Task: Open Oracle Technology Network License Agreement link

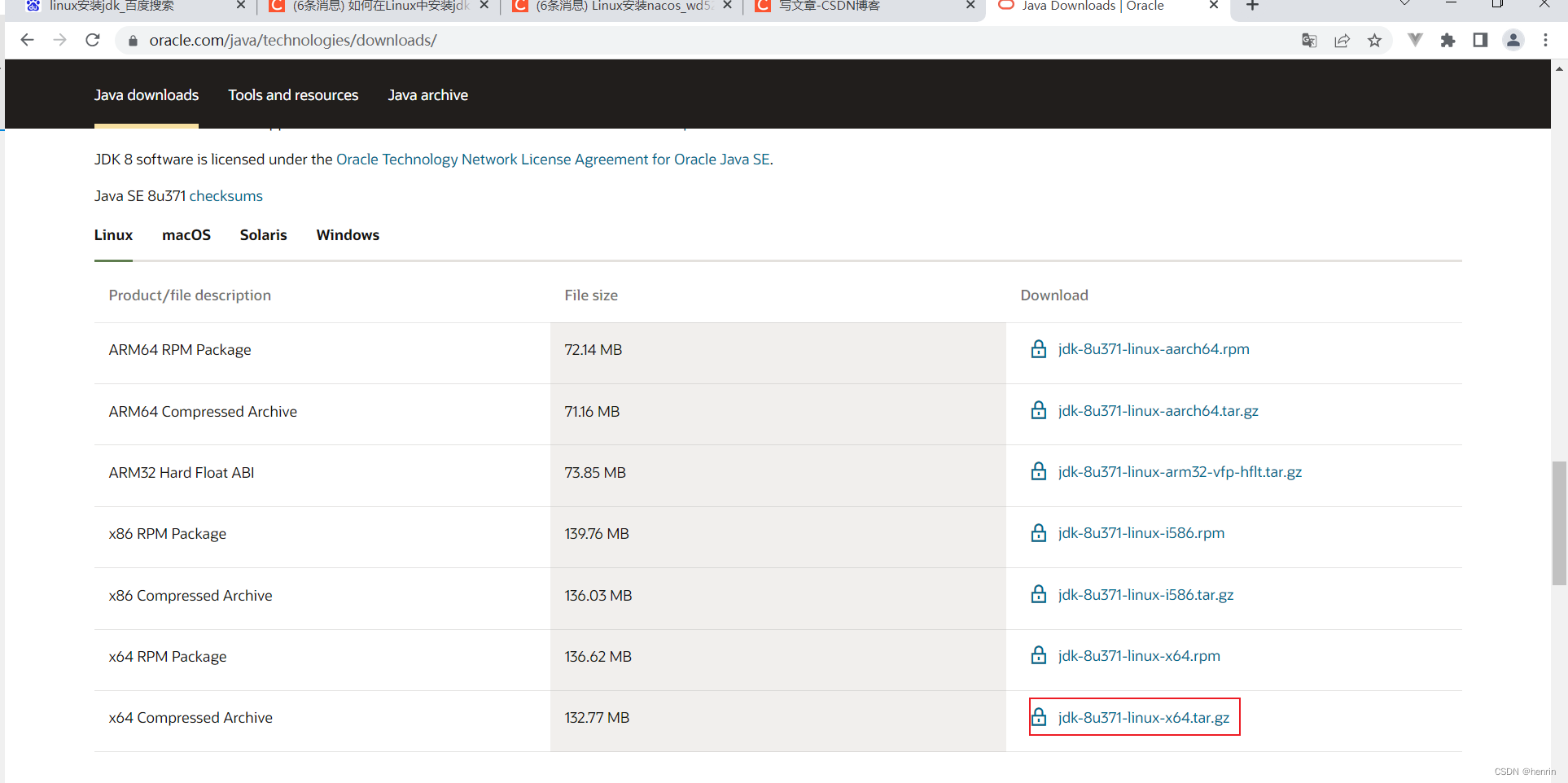Action: click(553, 160)
